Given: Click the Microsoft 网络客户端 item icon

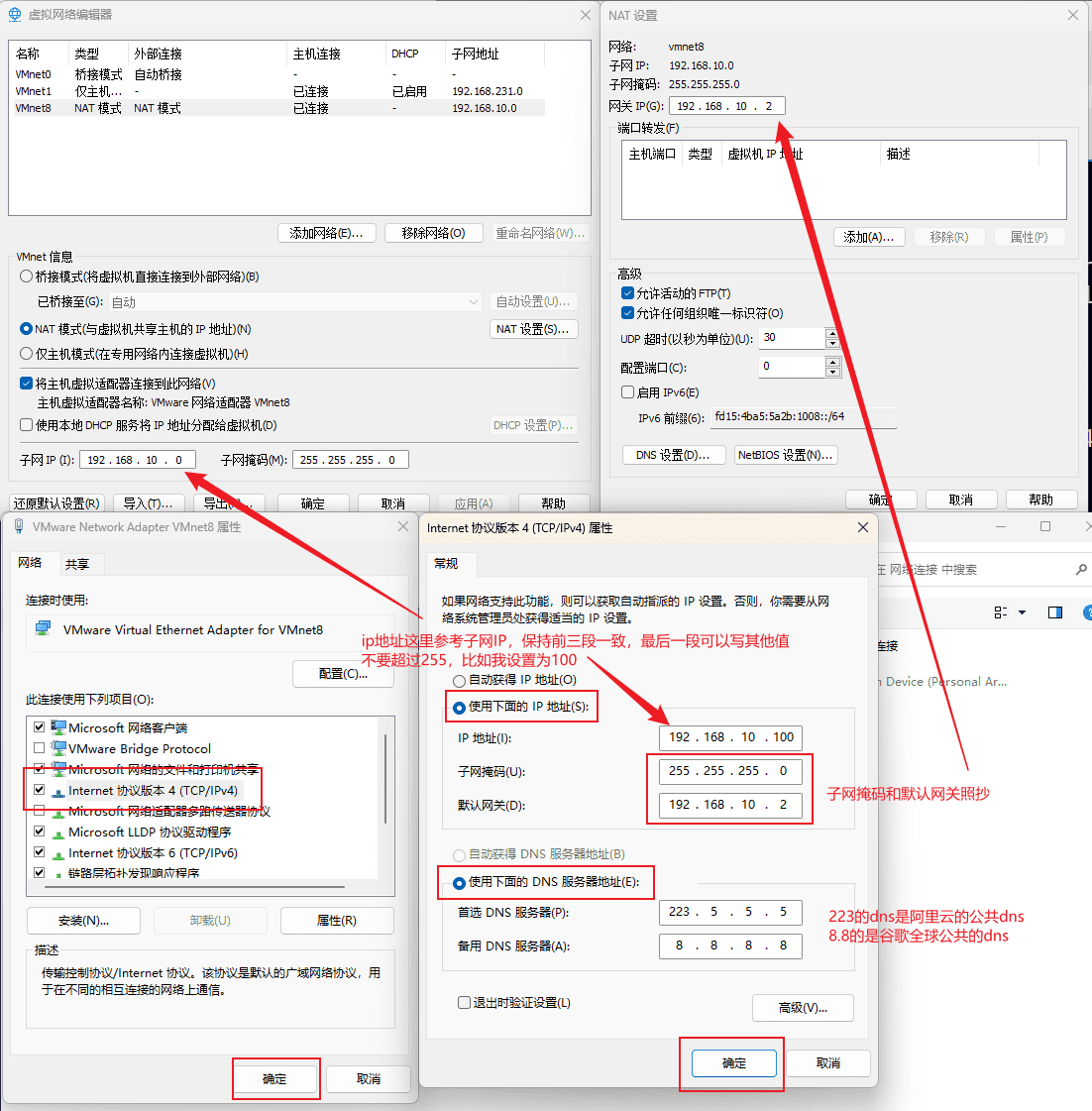Looking at the screenshot, I should tap(58, 727).
